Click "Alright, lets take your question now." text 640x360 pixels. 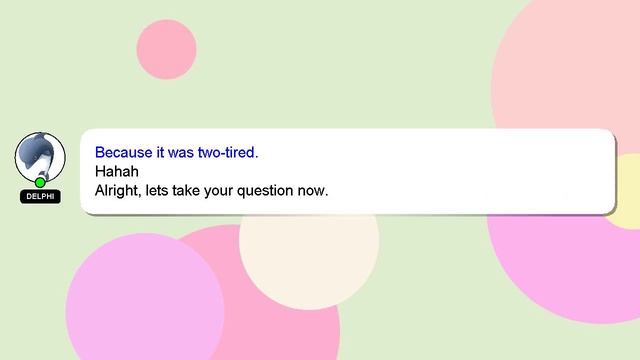coord(211,191)
